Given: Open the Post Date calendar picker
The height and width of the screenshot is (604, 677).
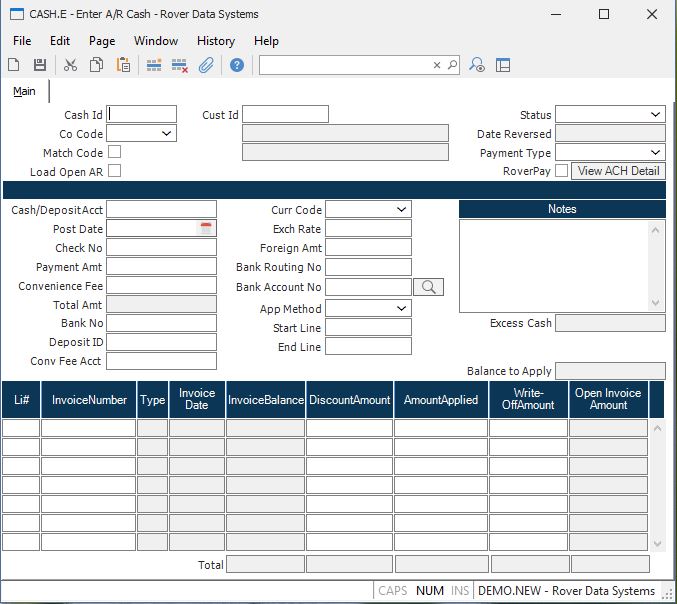Looking at the screenshot, I should pos(206,229).
